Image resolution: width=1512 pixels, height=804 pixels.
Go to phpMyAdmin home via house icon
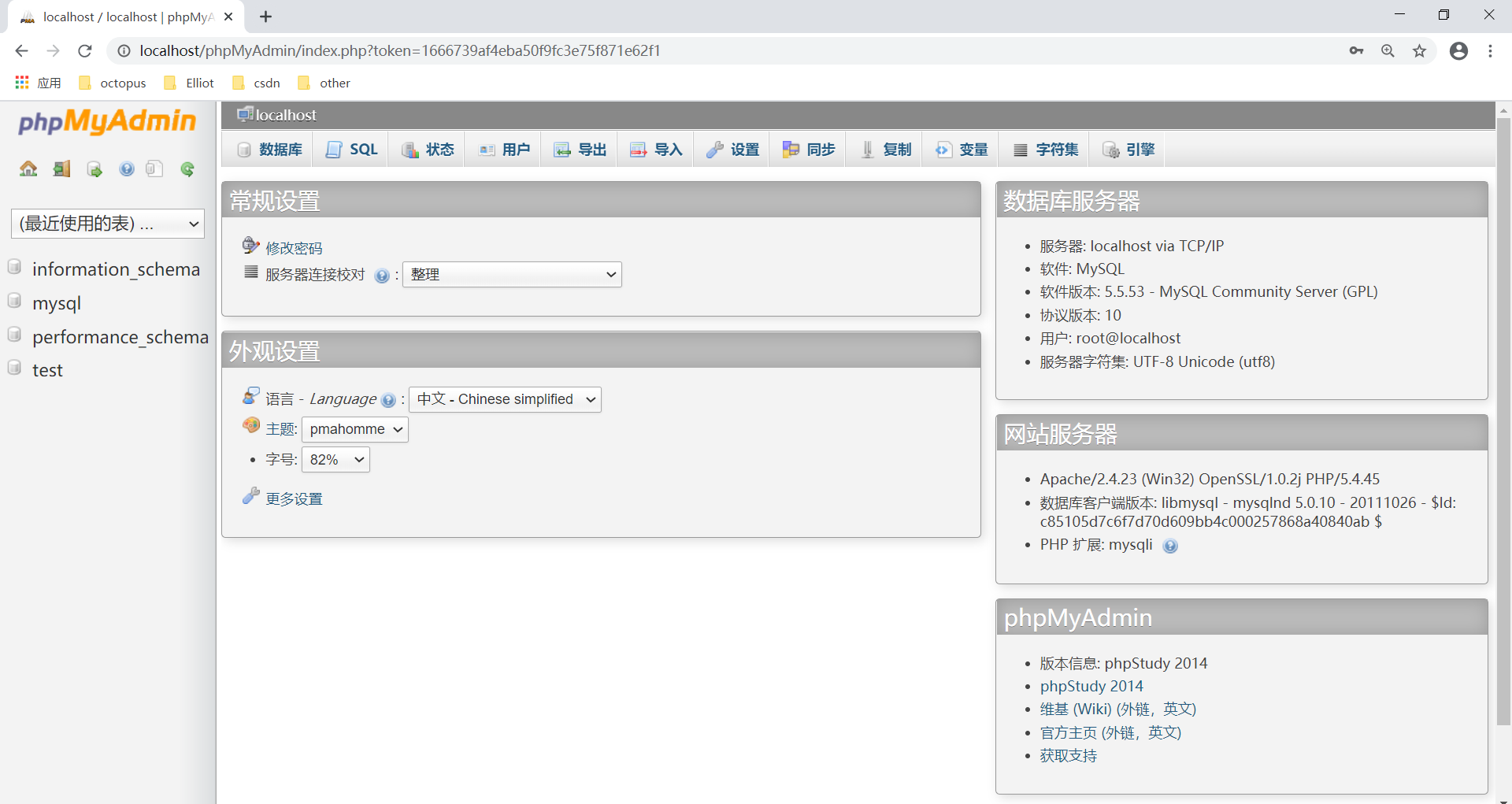(x=28, y=169)
